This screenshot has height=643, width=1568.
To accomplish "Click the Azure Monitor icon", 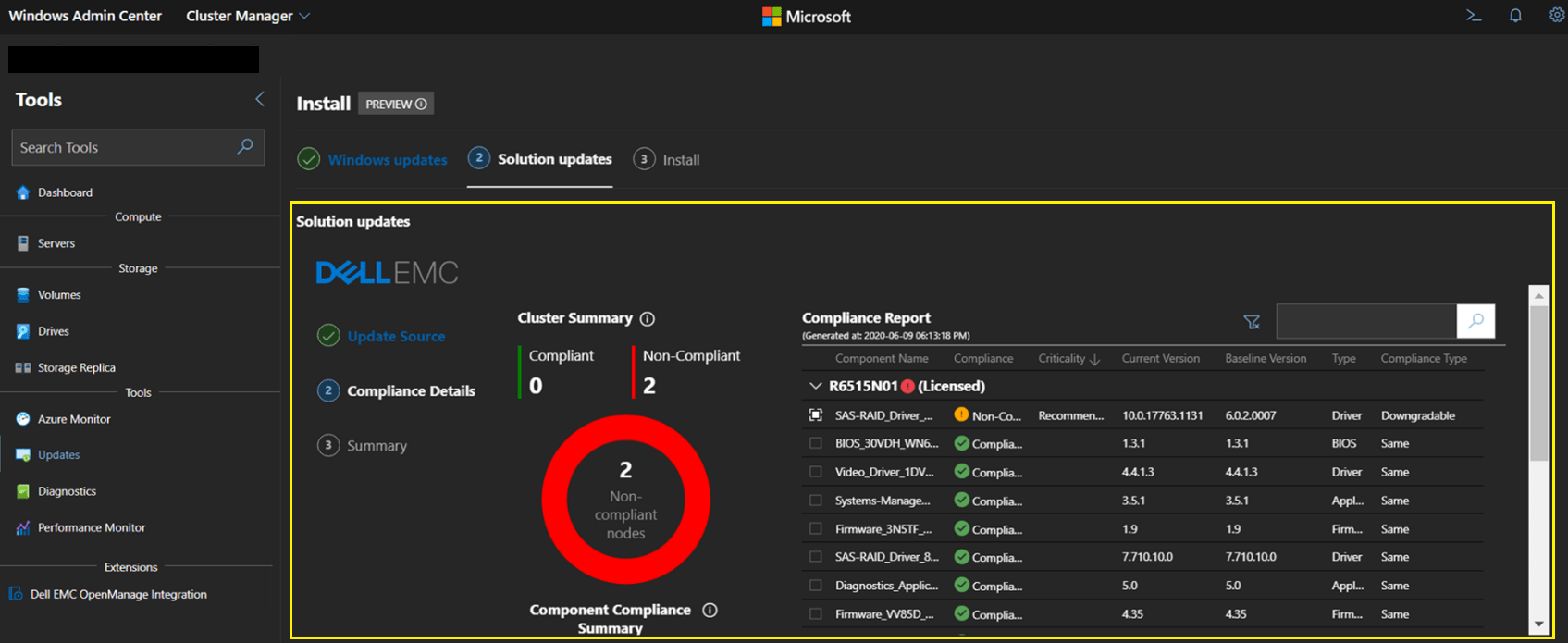I will (23, 419).
